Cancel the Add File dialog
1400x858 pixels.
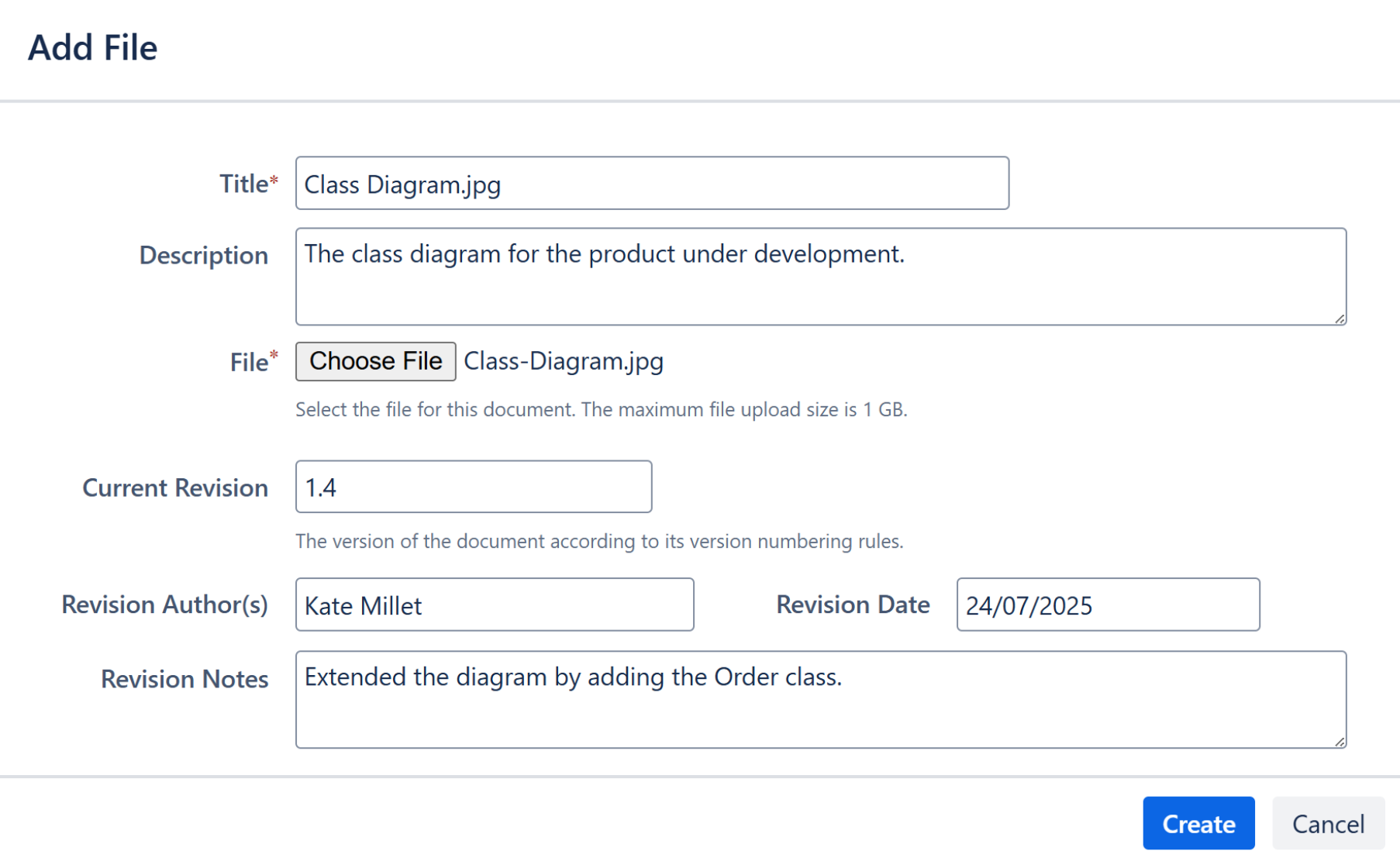pos(1327,823)
